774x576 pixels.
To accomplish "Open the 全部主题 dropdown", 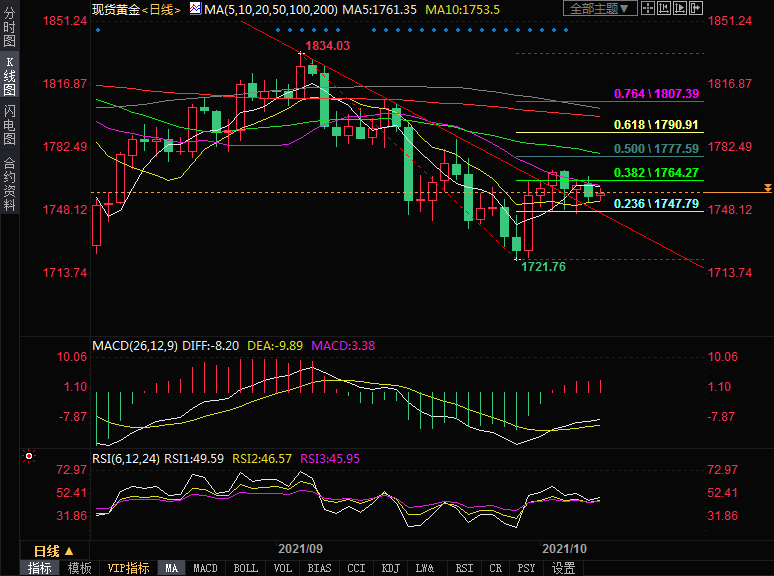I will pyautogui.click(x=600, y=8).
